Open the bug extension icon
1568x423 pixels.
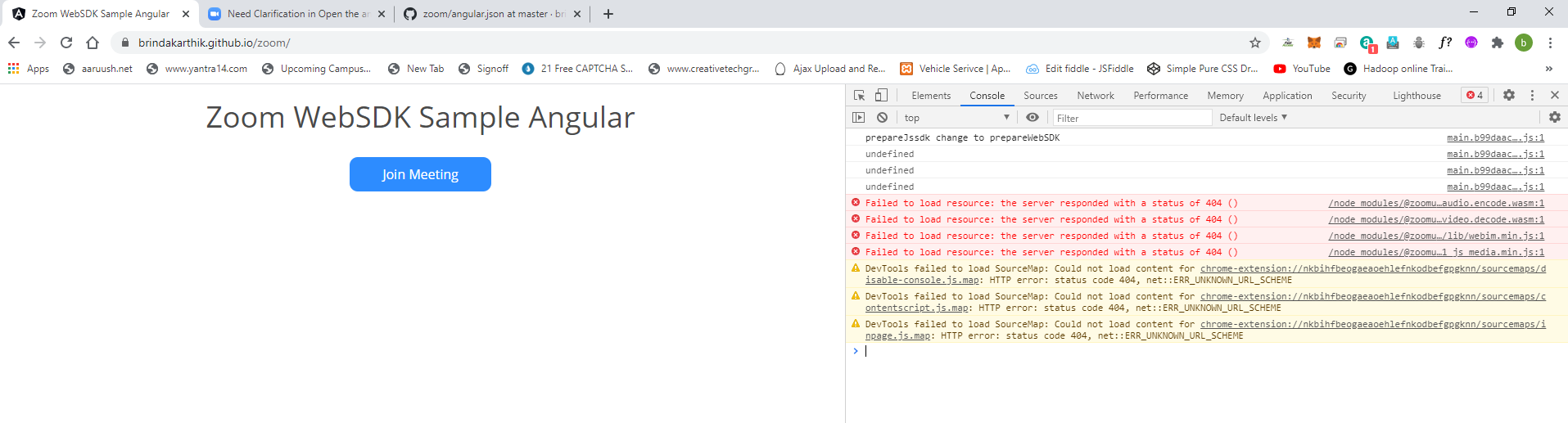click(x=1419, y=43)
